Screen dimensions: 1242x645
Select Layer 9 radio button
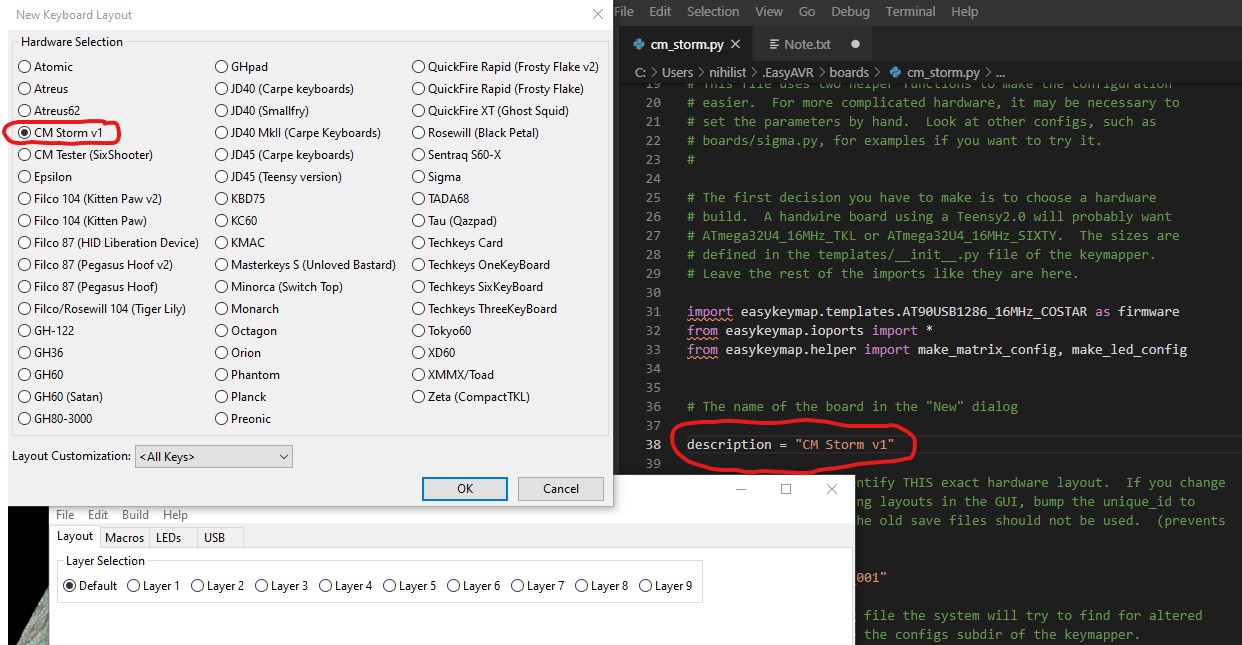pyautogui.click(x=666, y=586)
